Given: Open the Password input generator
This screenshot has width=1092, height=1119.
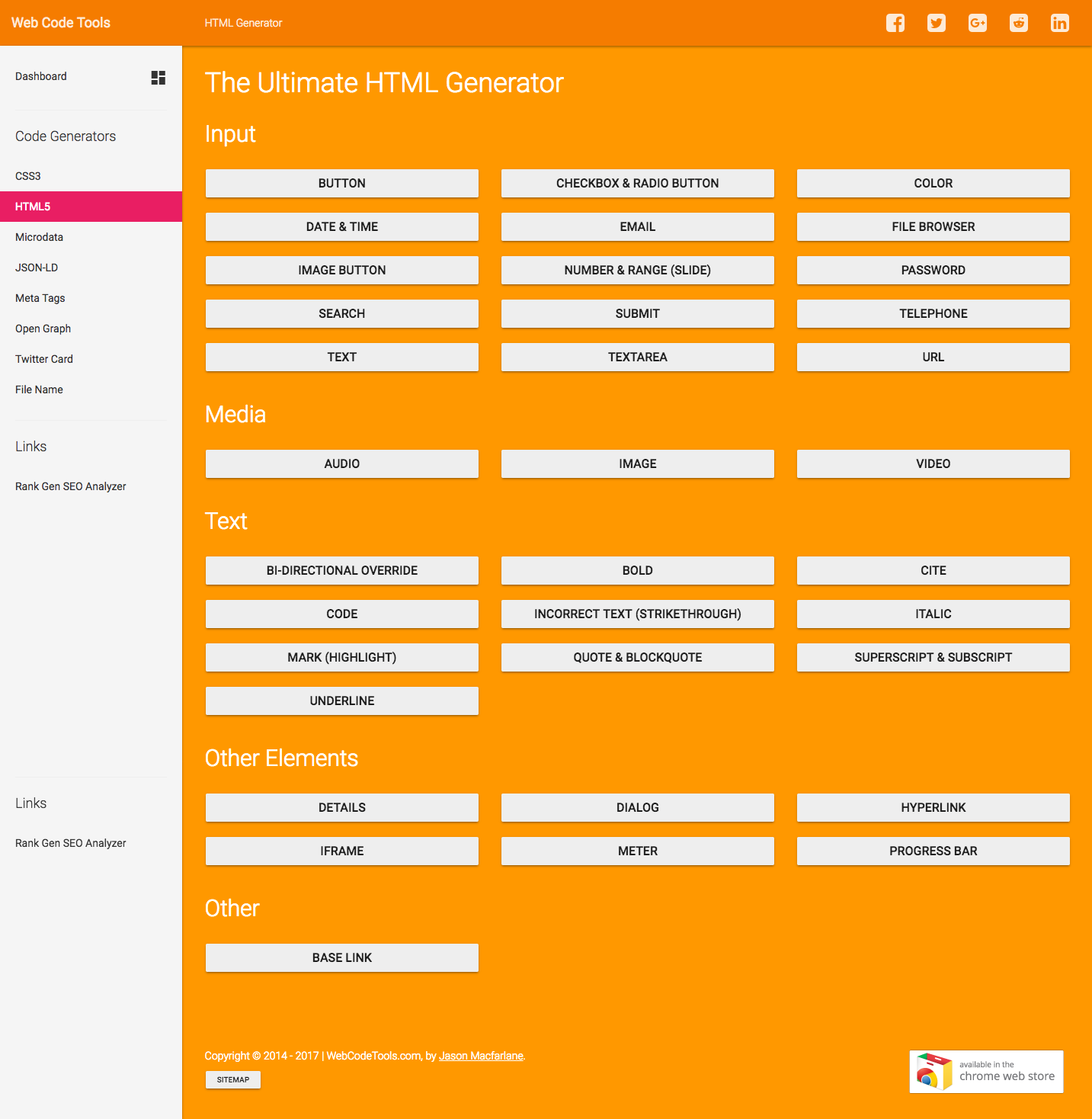Looking at the screenshot, I should 933,270.
